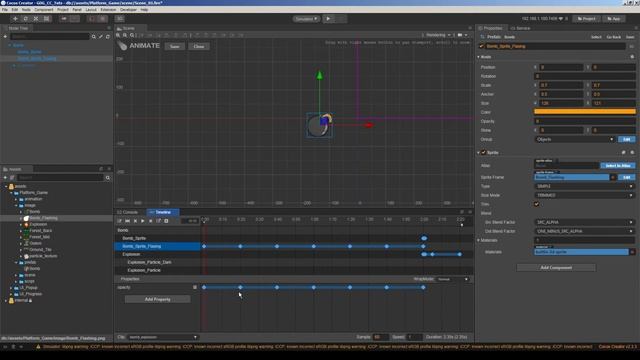Toggle the Trim checkbox in Sprite component
Screen dimensions: 640x360
click(x=537, y=204)
